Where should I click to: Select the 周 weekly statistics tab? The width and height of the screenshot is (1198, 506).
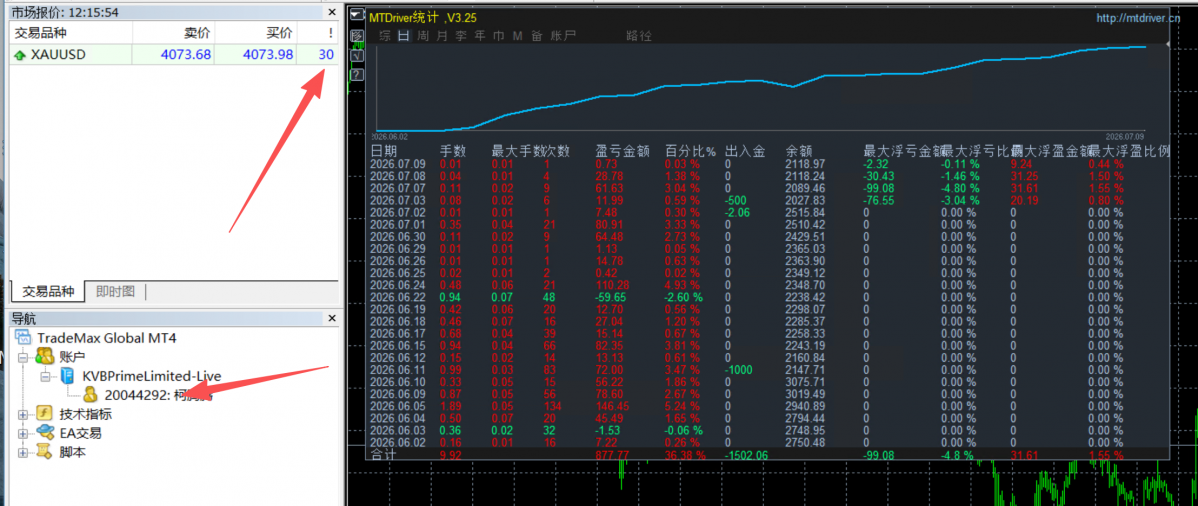(423, 36)
